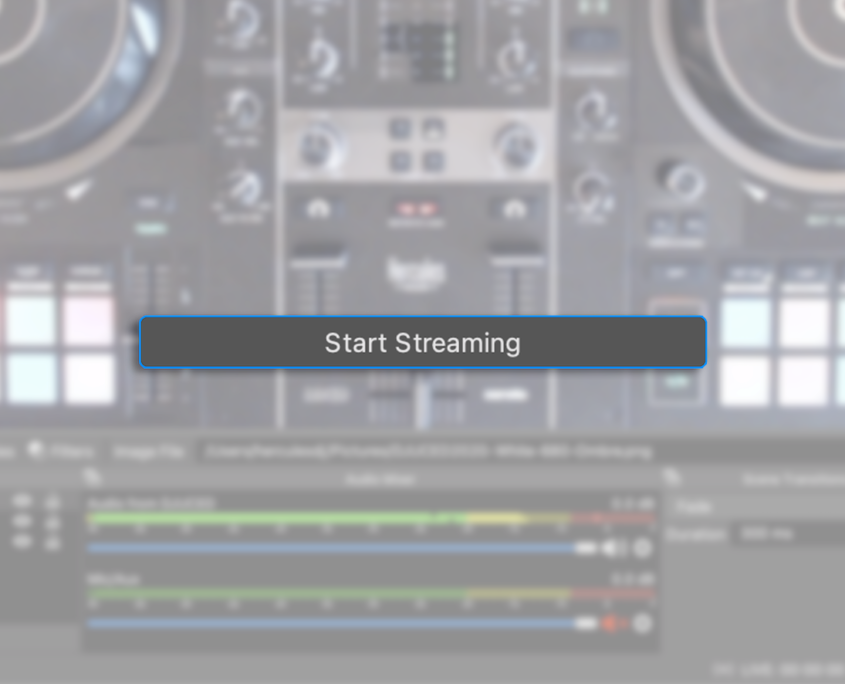Click the Start Streaming button
The height and width of the screenshot is (684, 845).
click(422, 343)
